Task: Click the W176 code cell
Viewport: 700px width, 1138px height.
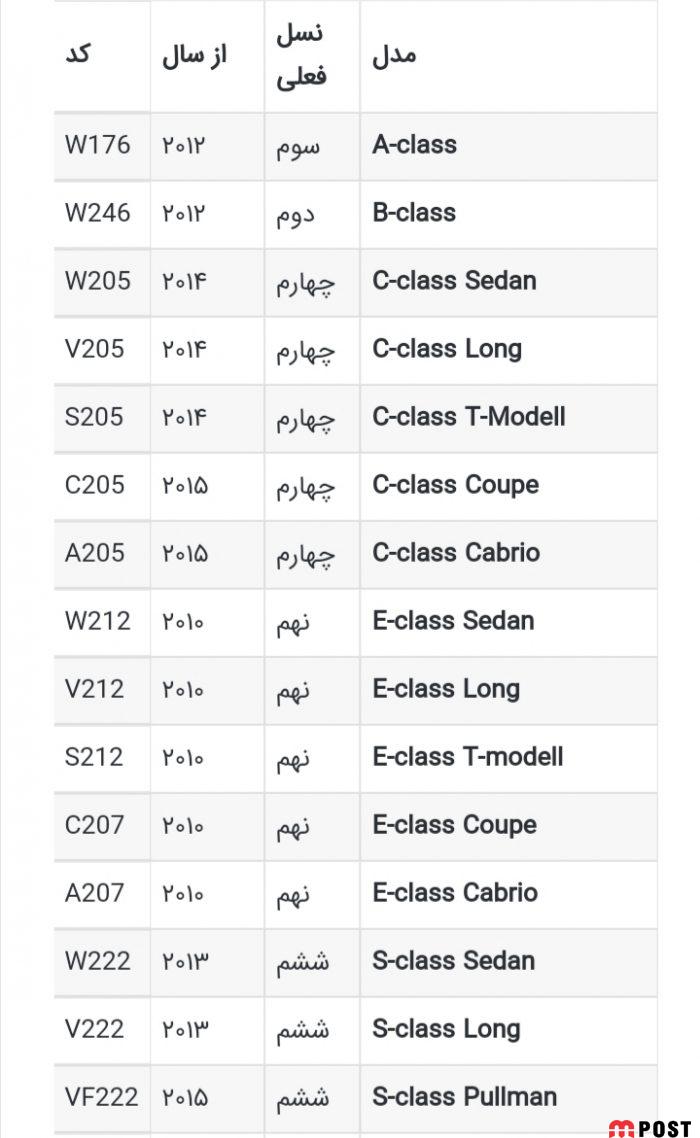Action: 98,145
